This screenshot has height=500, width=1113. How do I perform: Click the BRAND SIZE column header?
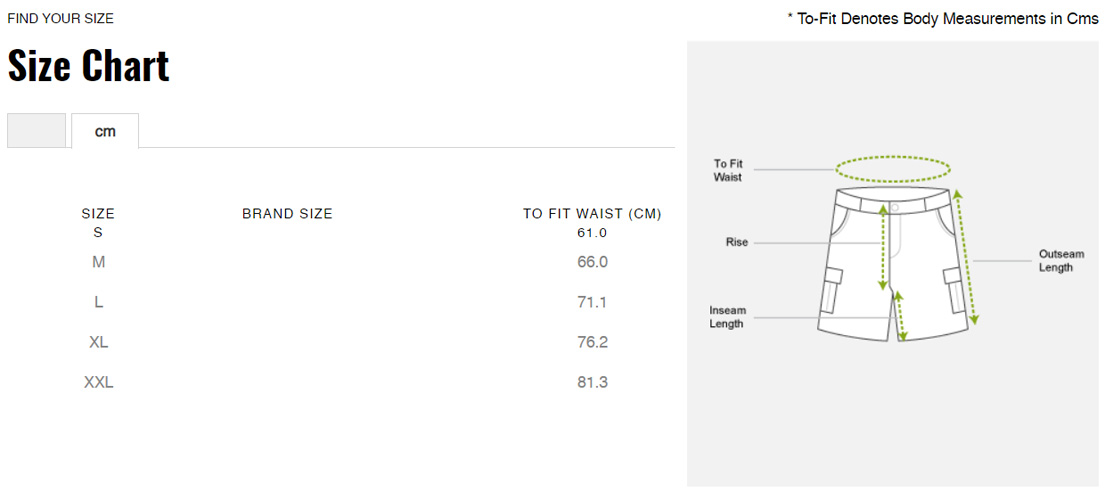coord(287,214)
